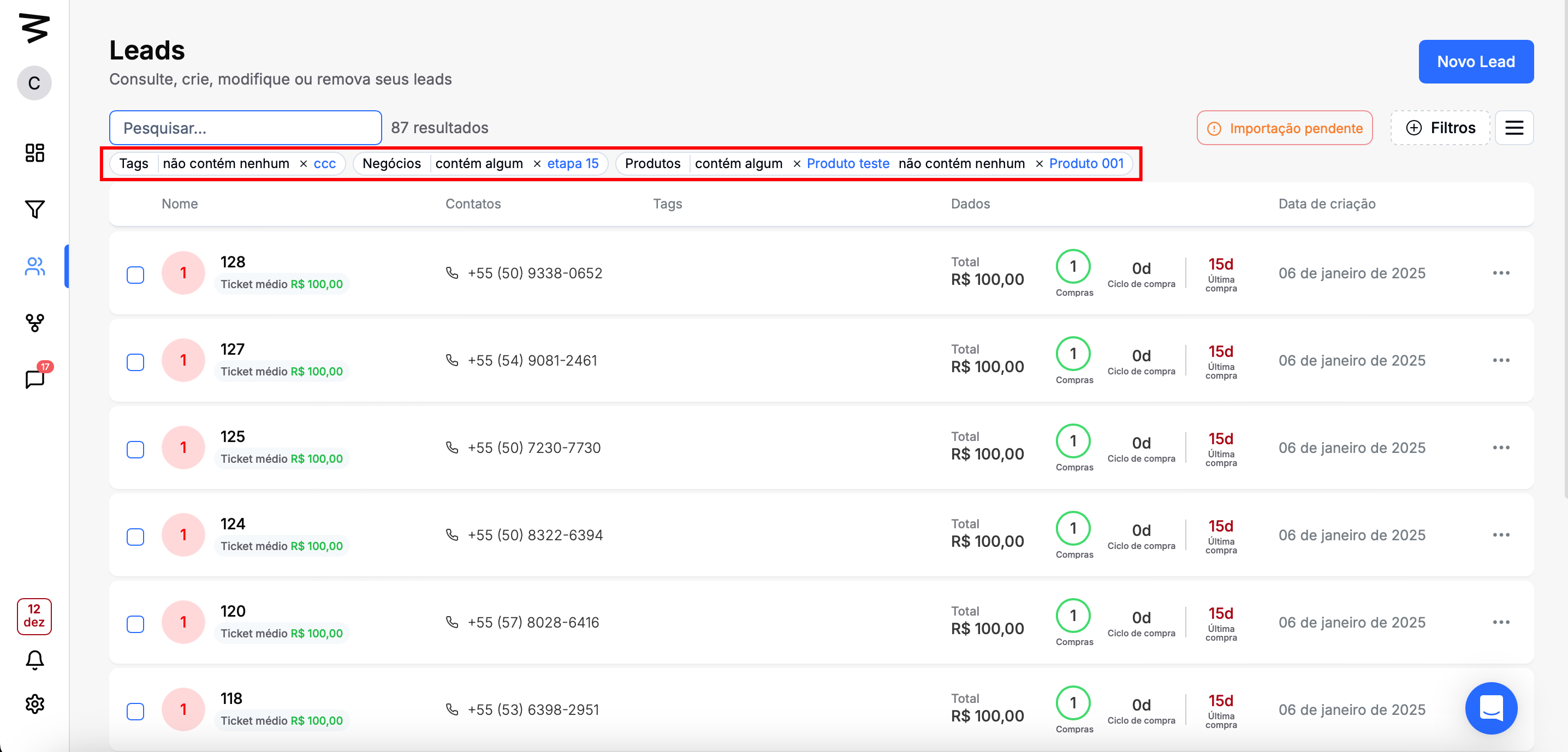Tick the checkbox for lead 120
Screen dimensions: 1568x752
point(135,624)
